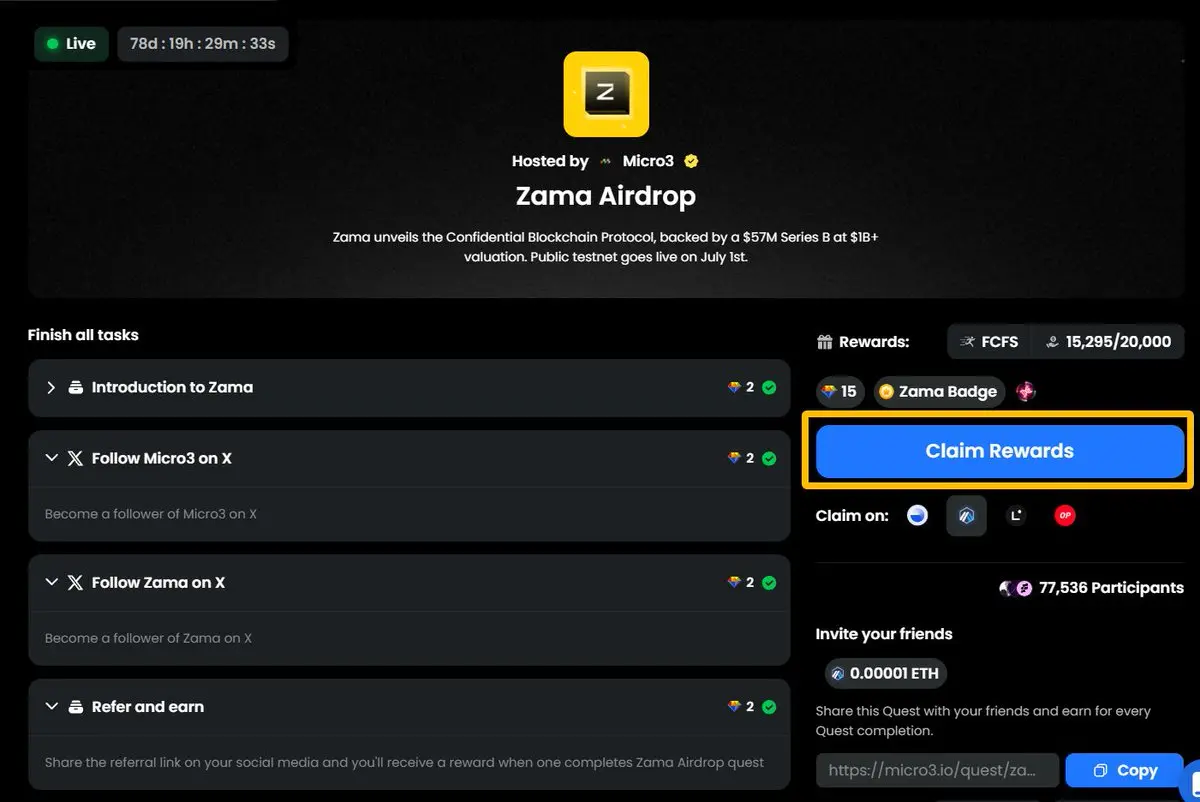The height and width of the screenshot is (802, 1200).
Task: Click 'Become a follower of Micro3 on X'
Action: (x=151, y=514)
